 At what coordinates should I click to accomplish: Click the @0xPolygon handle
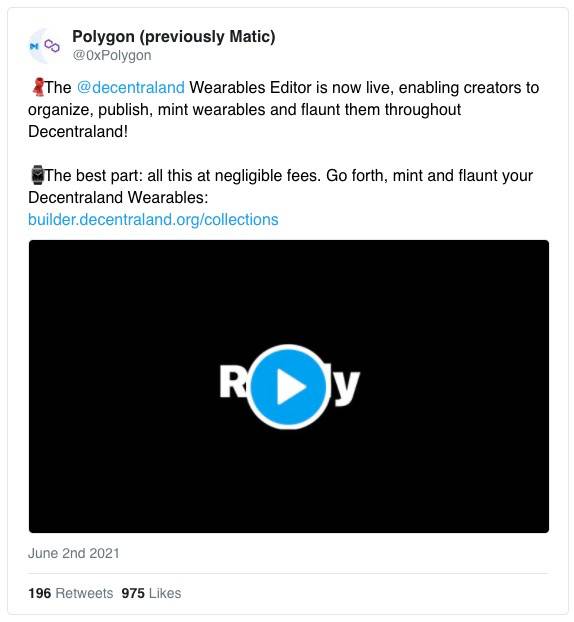click(111, 55)
